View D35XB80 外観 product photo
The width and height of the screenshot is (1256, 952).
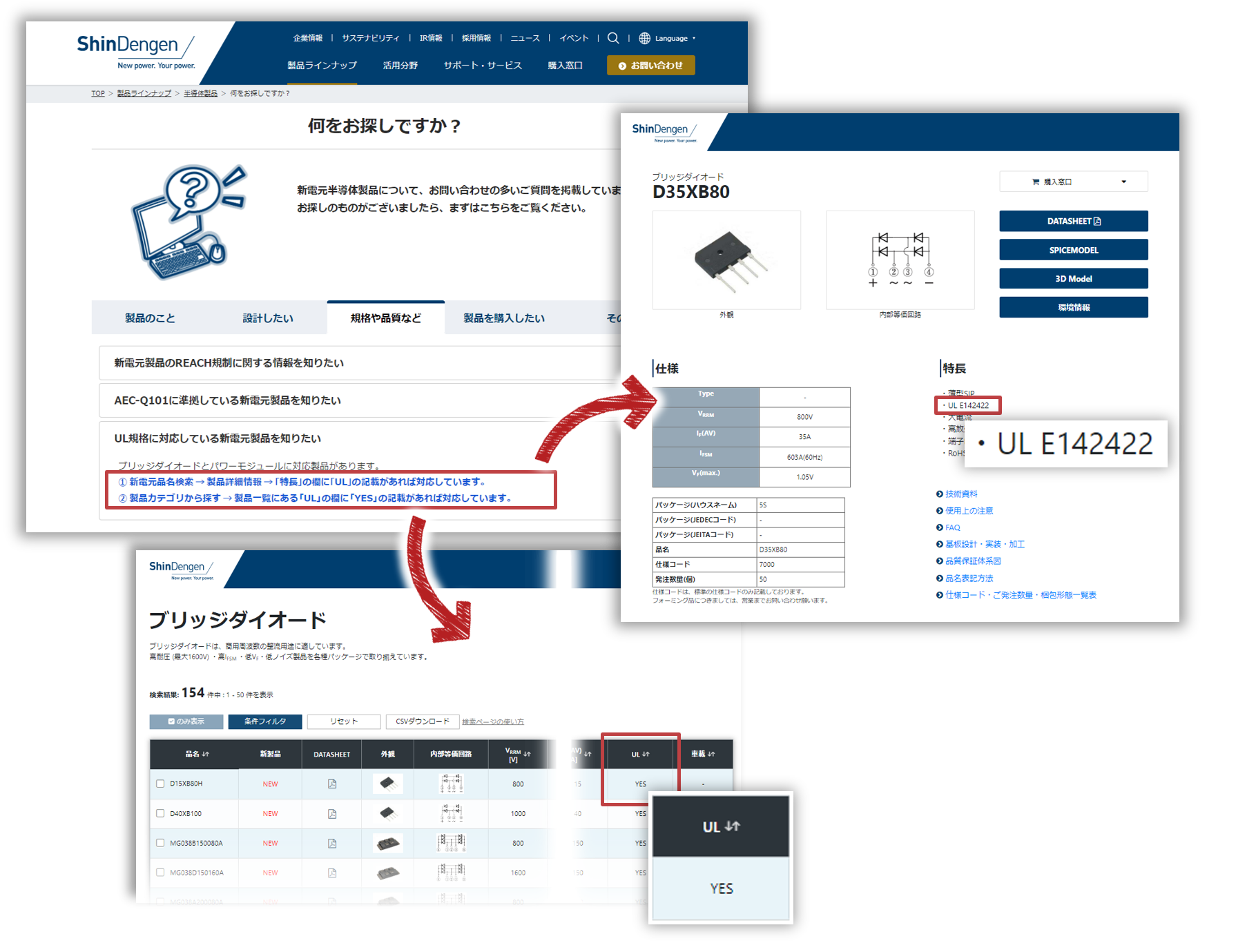tap(726, 260)
